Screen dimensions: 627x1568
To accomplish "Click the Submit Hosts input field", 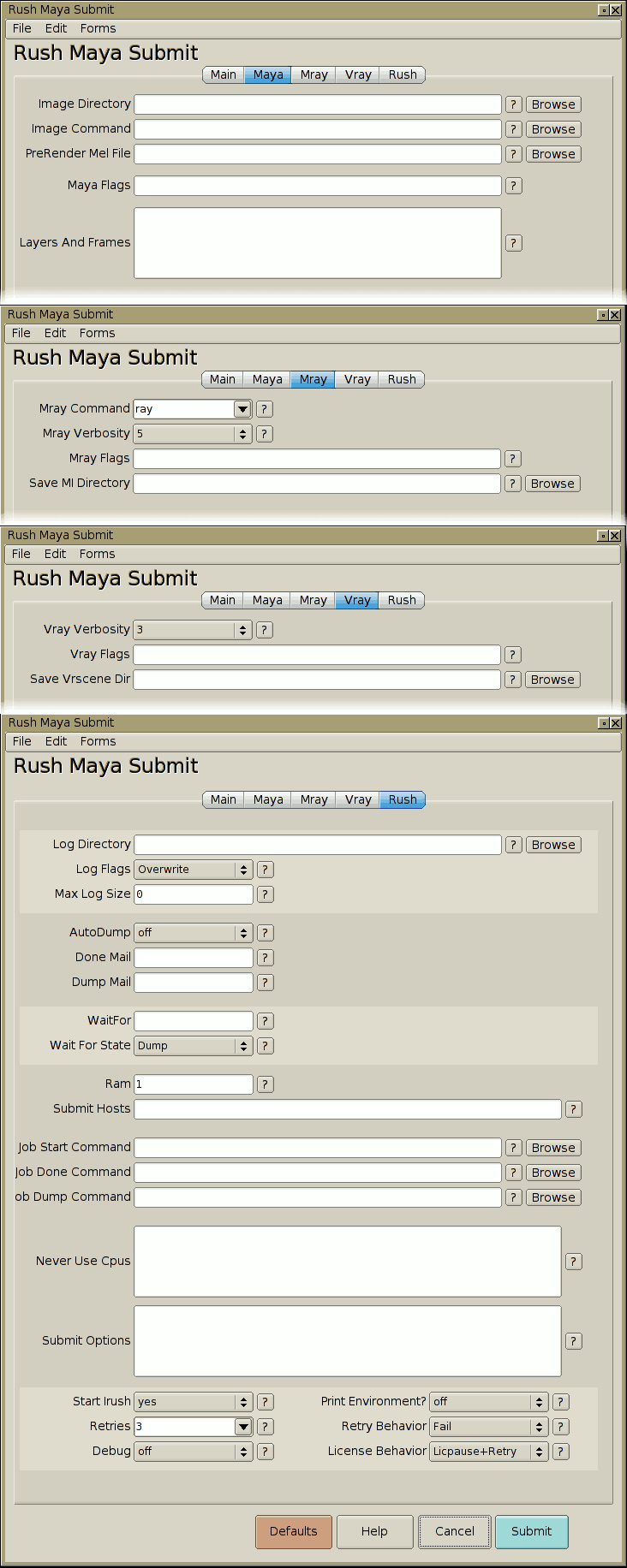I will click(x=348, y=1109).
